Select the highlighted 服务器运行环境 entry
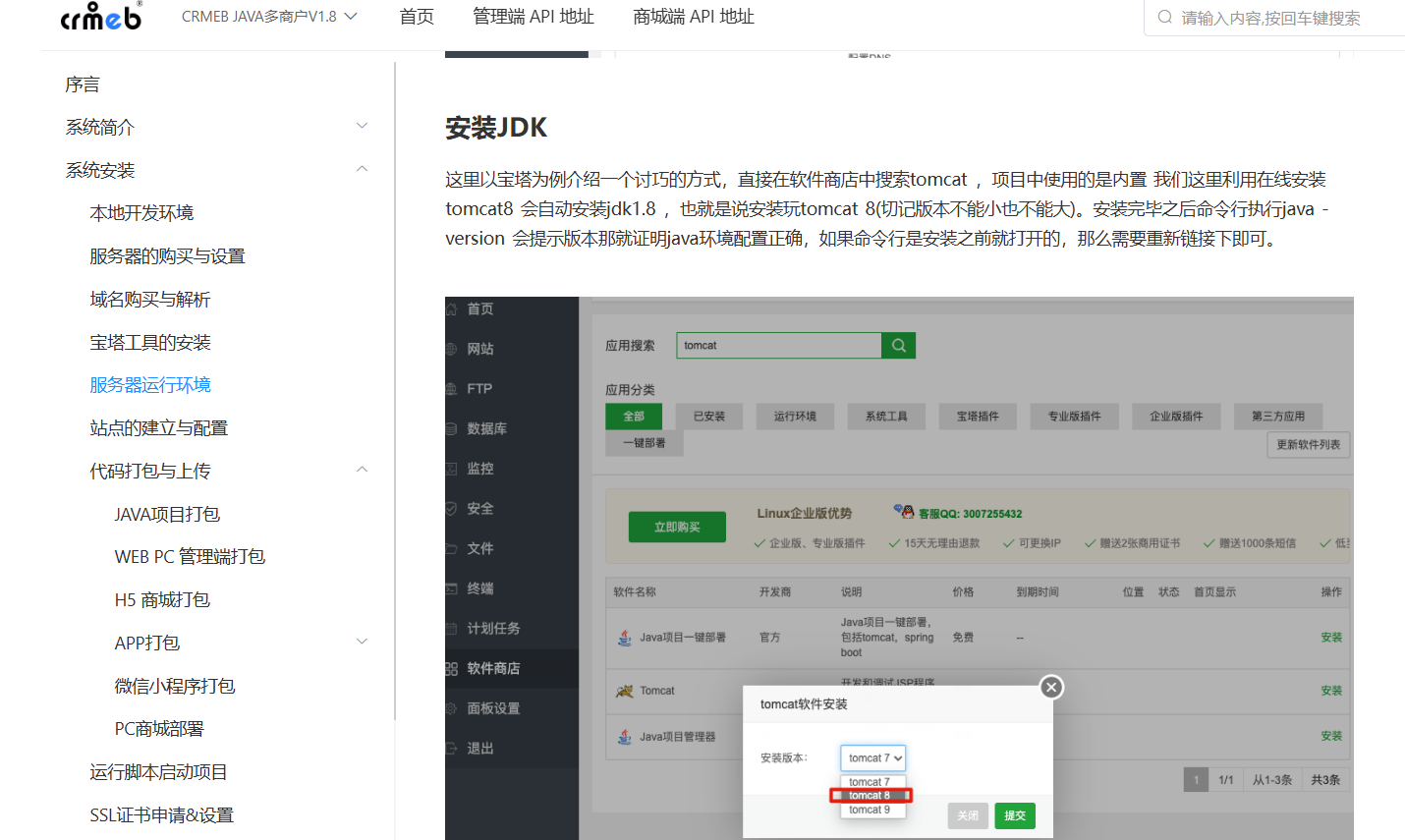 [x=149, y=385]
